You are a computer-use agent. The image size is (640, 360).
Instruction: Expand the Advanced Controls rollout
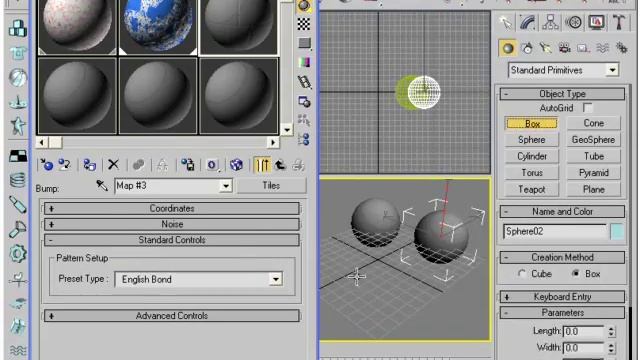point(172,316)
